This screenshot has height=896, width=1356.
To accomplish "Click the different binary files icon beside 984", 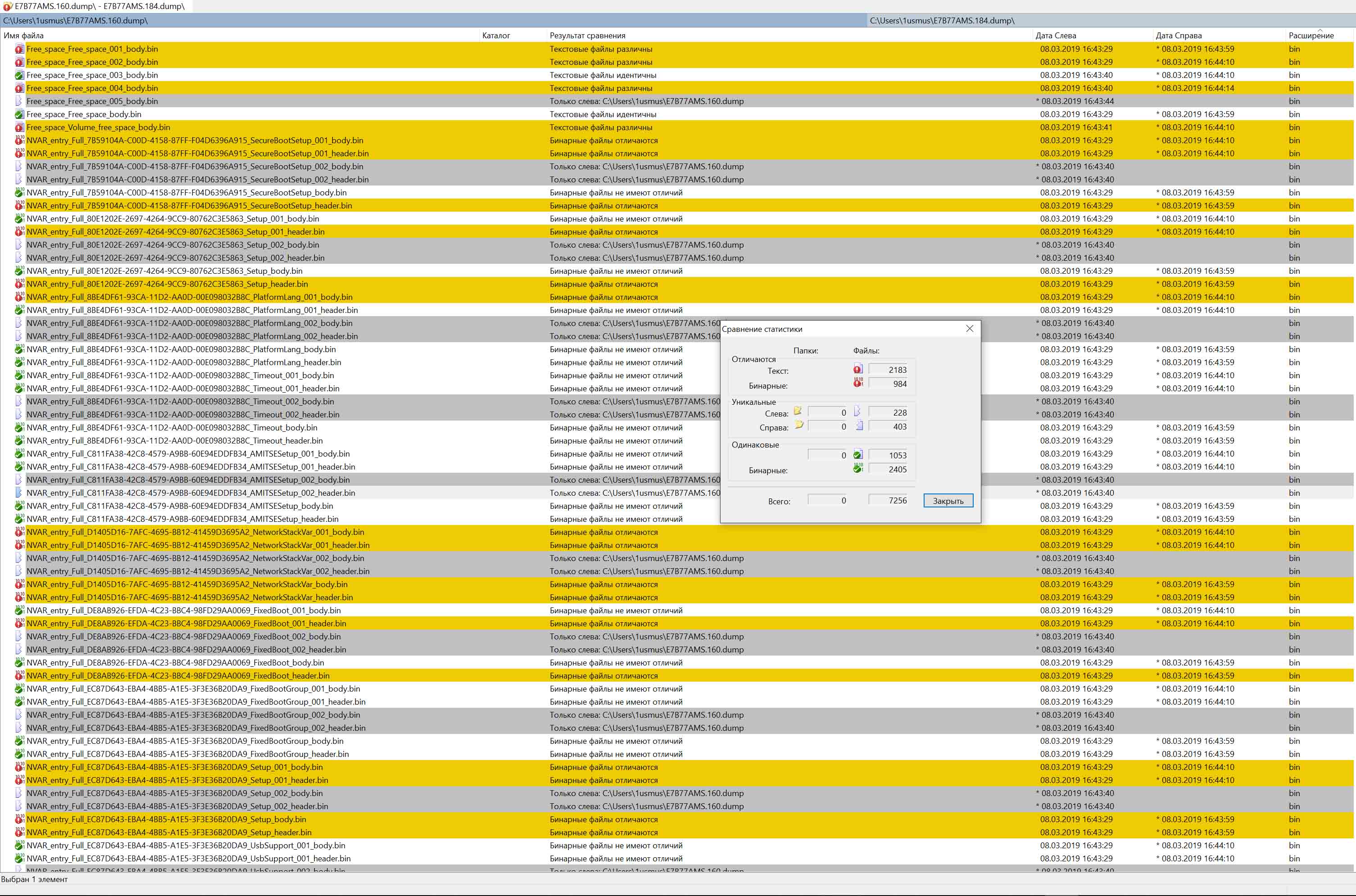I will click(858, 383).
